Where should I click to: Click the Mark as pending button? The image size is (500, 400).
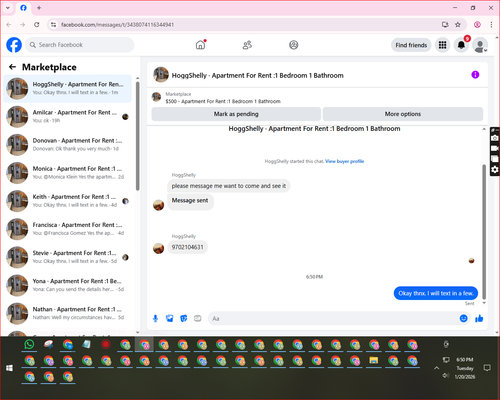pos(236,114)
